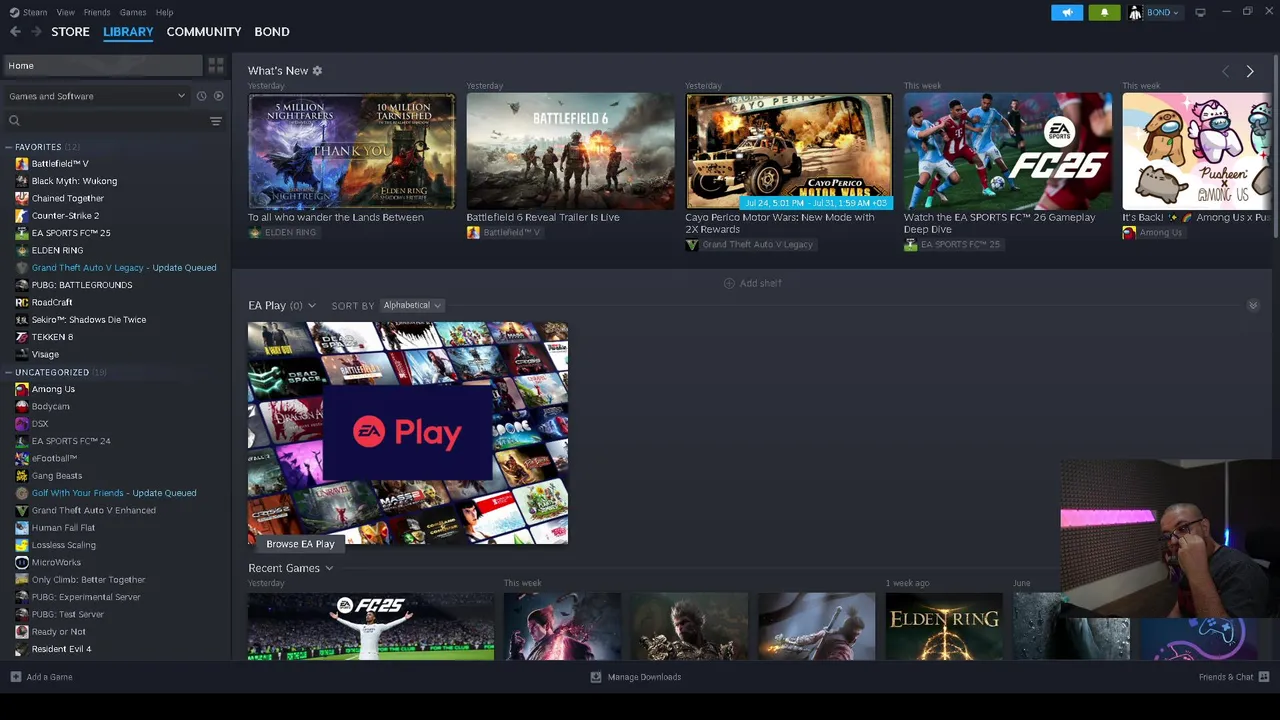This screenshot has height=720, width=1280.
Task: Open the Alphabetical sort dropdown
Action: coord(412,305)
